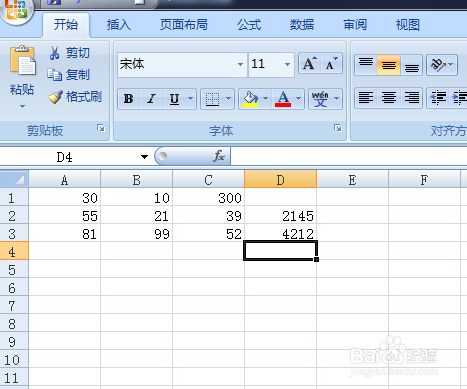
Task: Click the Cut (剪切) scissors icon
Action: click(54, 53)
